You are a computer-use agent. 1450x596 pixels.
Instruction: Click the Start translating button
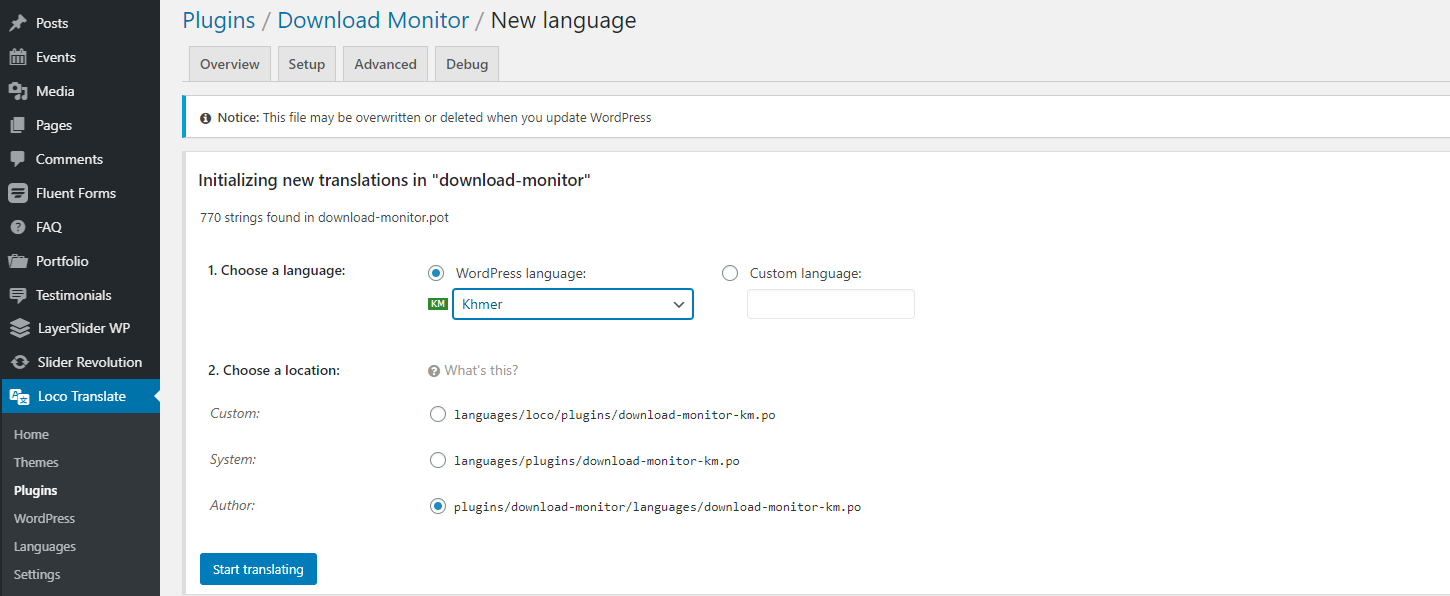tap(258, 569)
